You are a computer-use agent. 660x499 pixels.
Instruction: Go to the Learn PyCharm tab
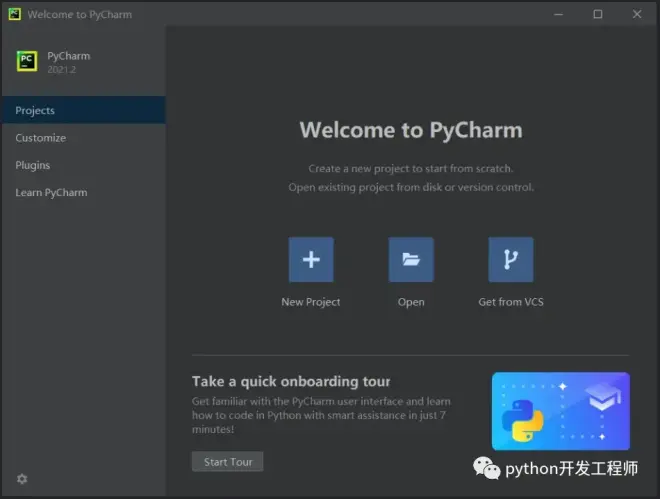(84, 192)
